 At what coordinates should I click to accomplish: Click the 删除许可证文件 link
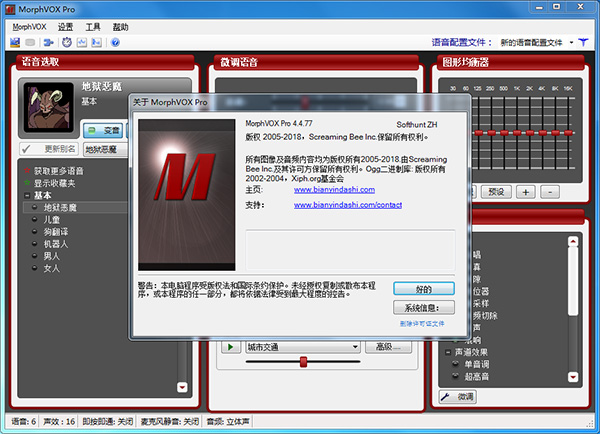coord(422,324)
